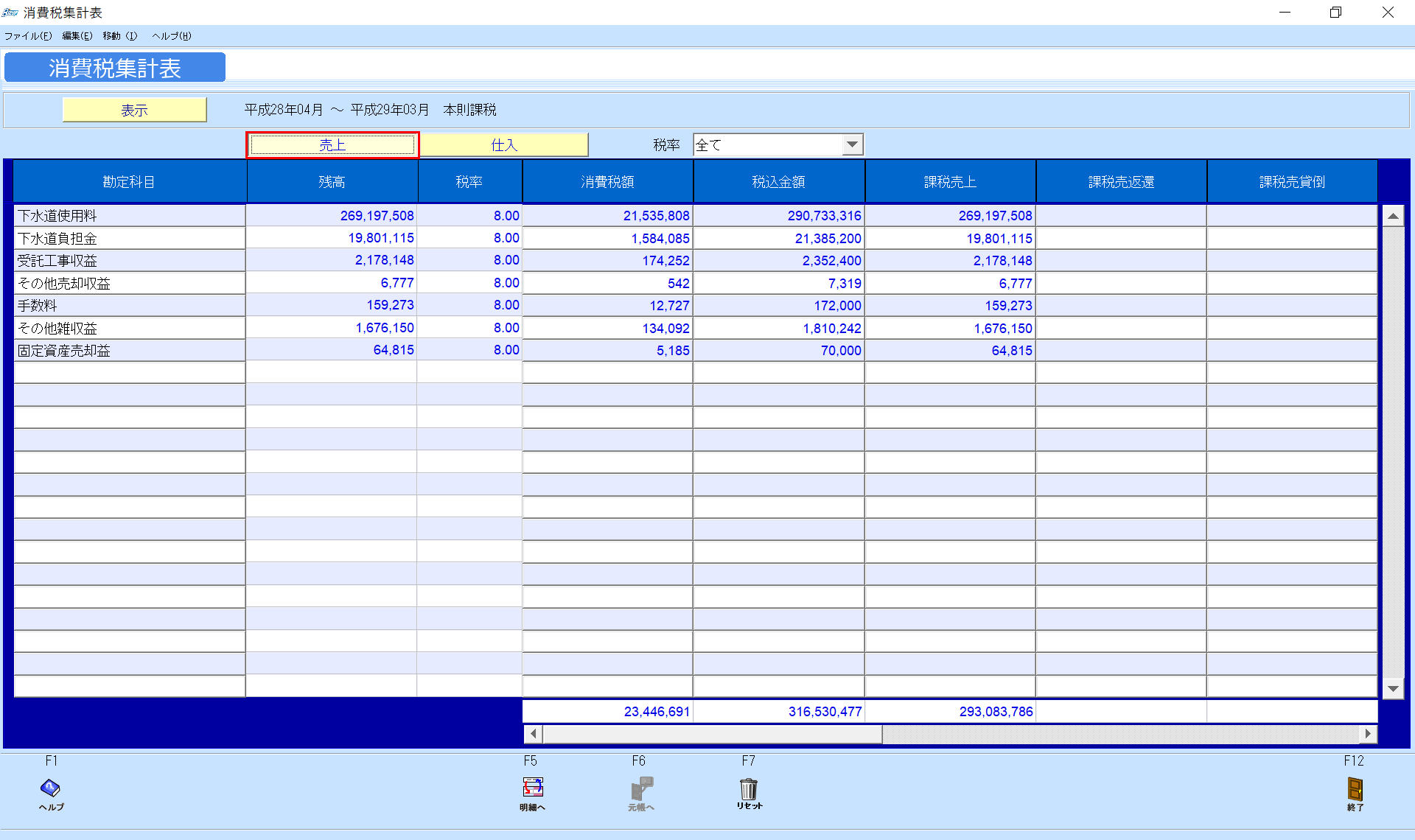Switch to the 売上 tab
The height and width of the screenshot is (840, 1415).
pos(332,145)
